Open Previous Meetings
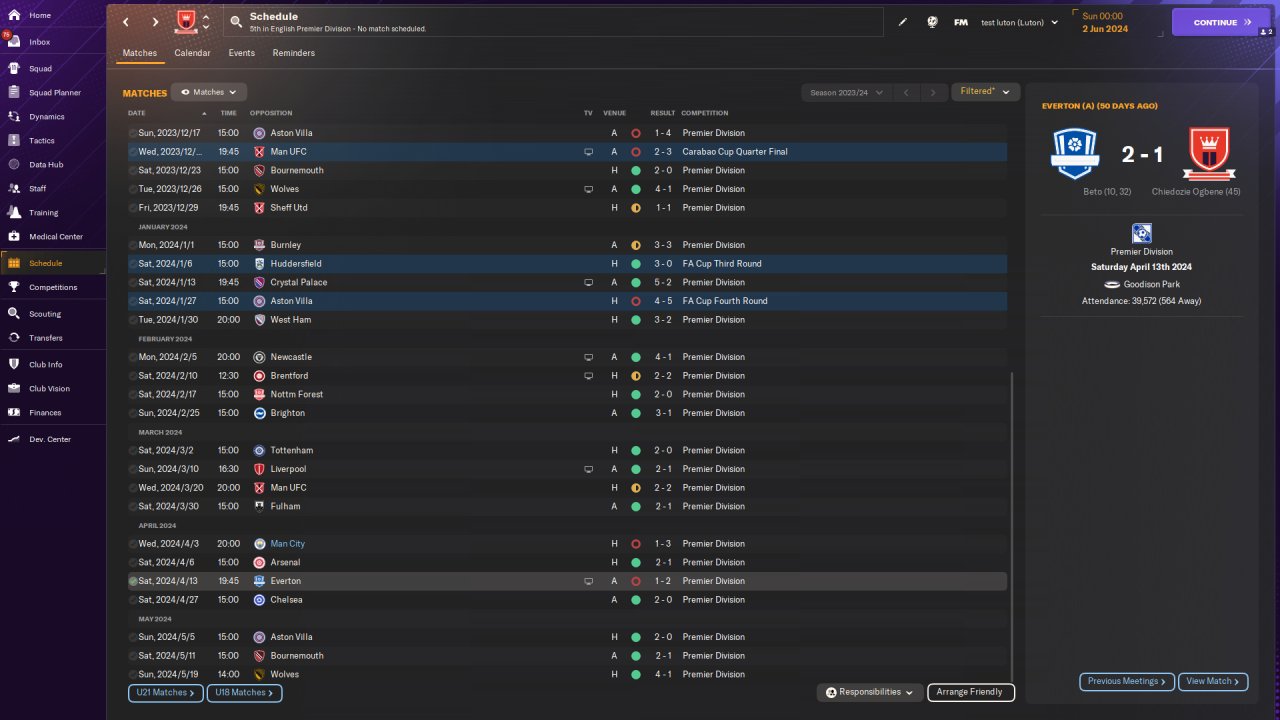The height and width of the screenshot is (720, 1280). coord(1126,681)
